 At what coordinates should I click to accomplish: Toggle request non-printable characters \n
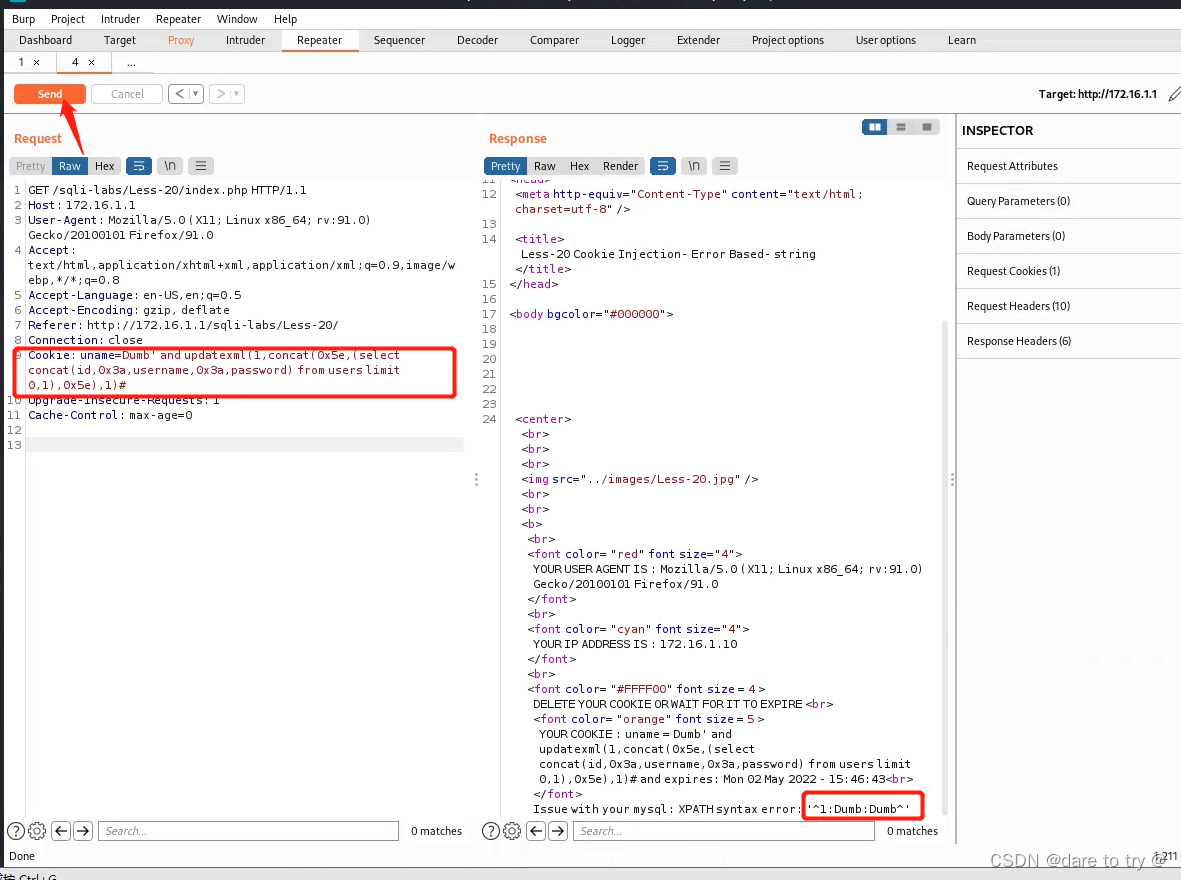click(x=170, y=166)
